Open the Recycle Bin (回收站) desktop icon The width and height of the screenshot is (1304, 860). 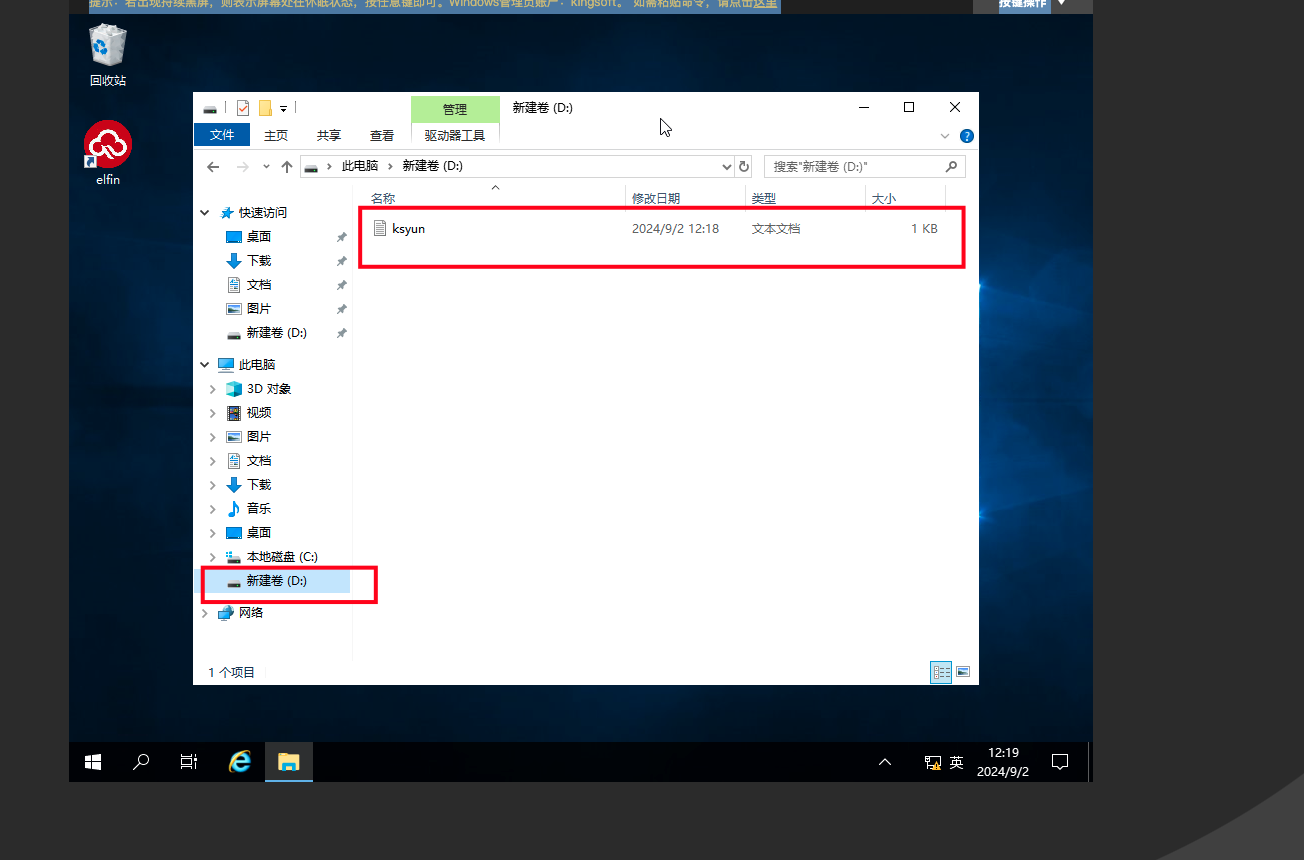click(108, 56)
